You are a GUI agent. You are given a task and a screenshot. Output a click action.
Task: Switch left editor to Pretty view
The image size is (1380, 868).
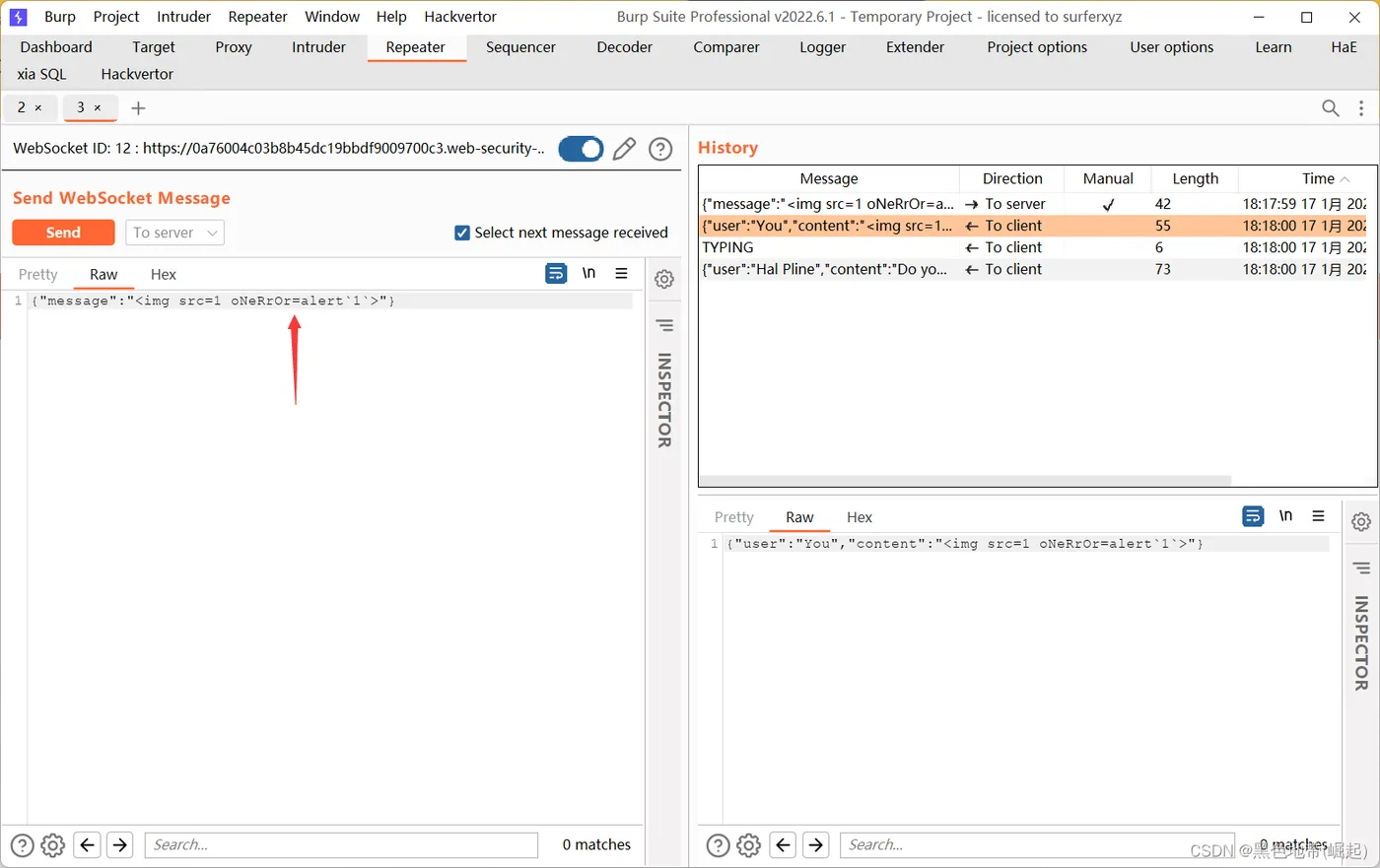[x=38, y=274]
